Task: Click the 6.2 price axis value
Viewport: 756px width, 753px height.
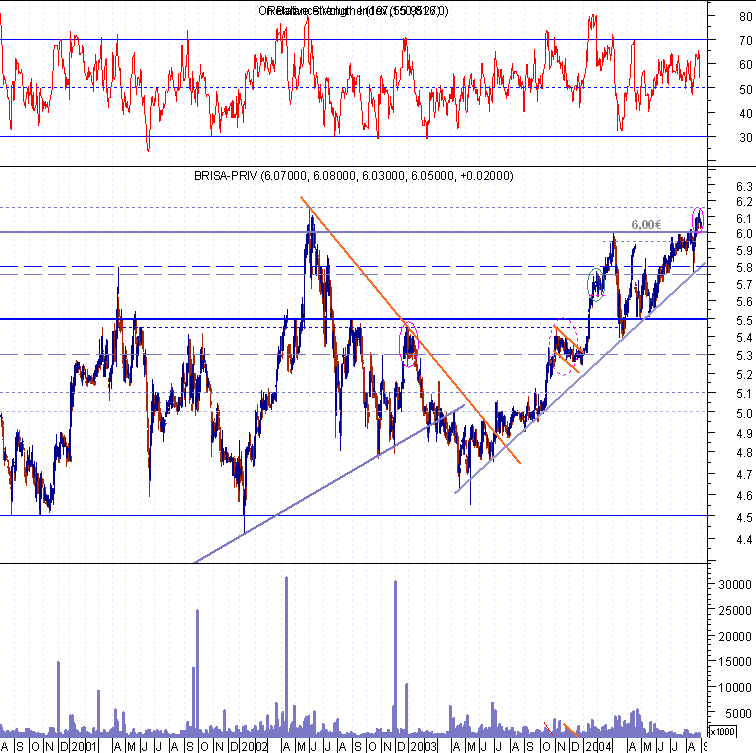Action: (744, 202)
